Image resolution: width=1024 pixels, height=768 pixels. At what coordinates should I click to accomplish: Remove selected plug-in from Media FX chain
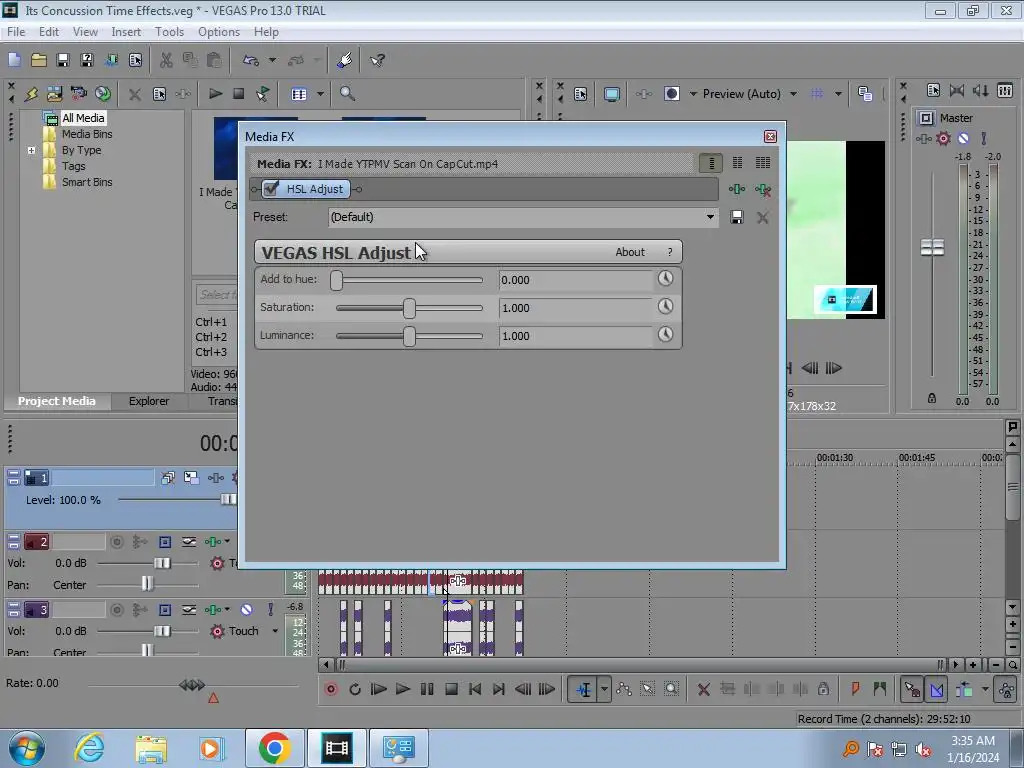tap(763, 189)
